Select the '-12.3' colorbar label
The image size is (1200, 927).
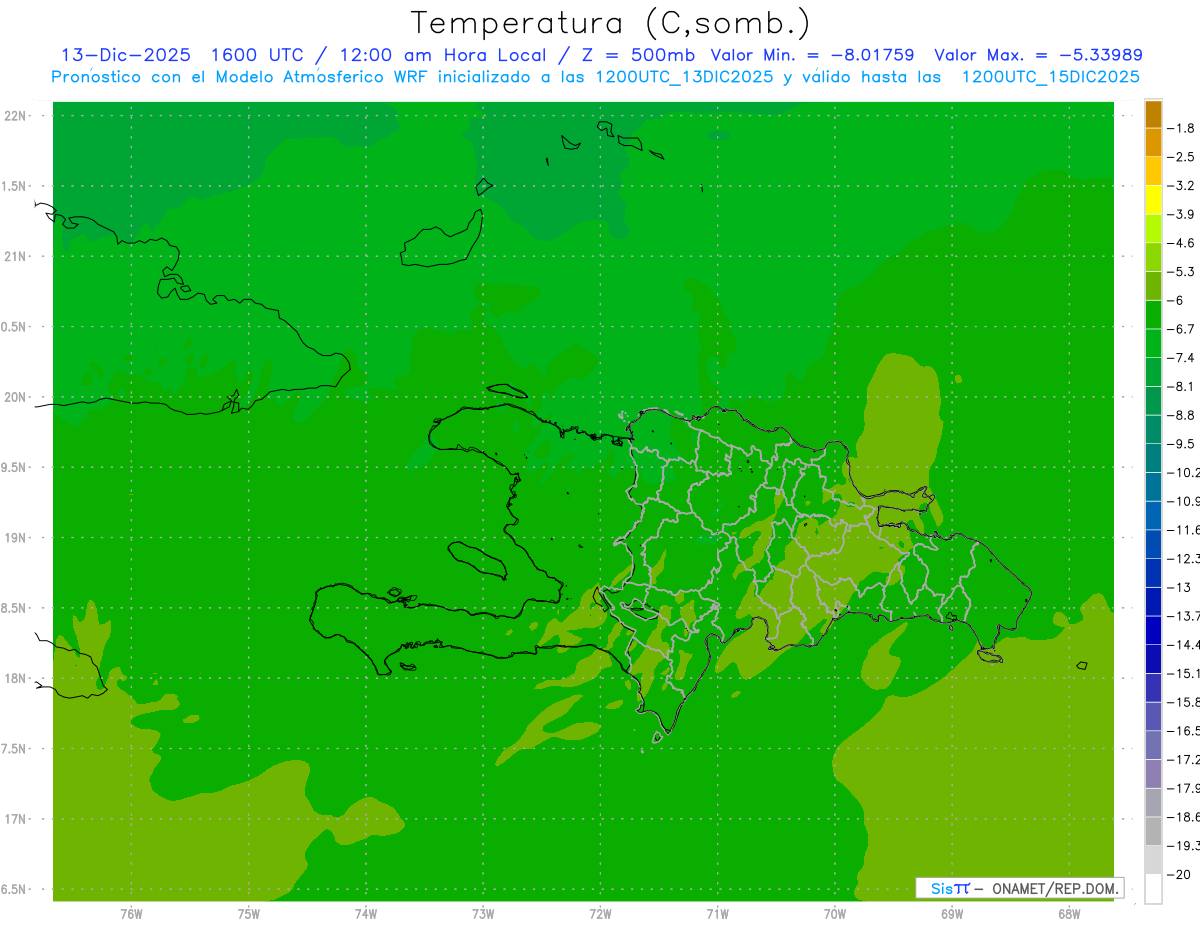1183,558
